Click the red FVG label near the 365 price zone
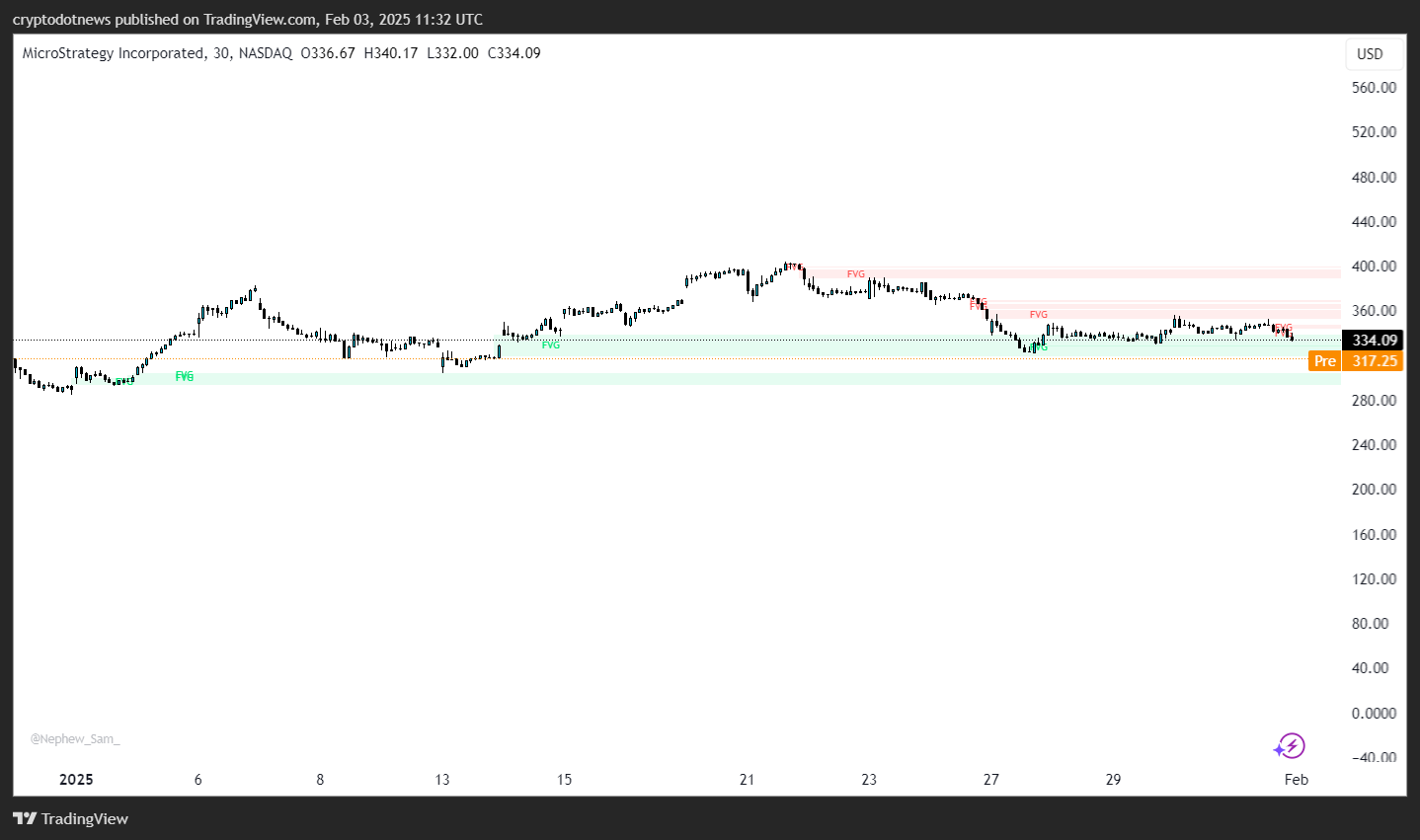 [978, 304]
